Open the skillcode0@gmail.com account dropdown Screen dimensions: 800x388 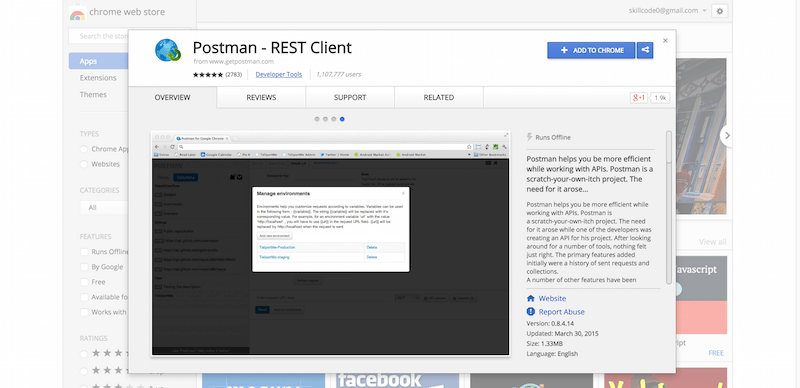668,10
